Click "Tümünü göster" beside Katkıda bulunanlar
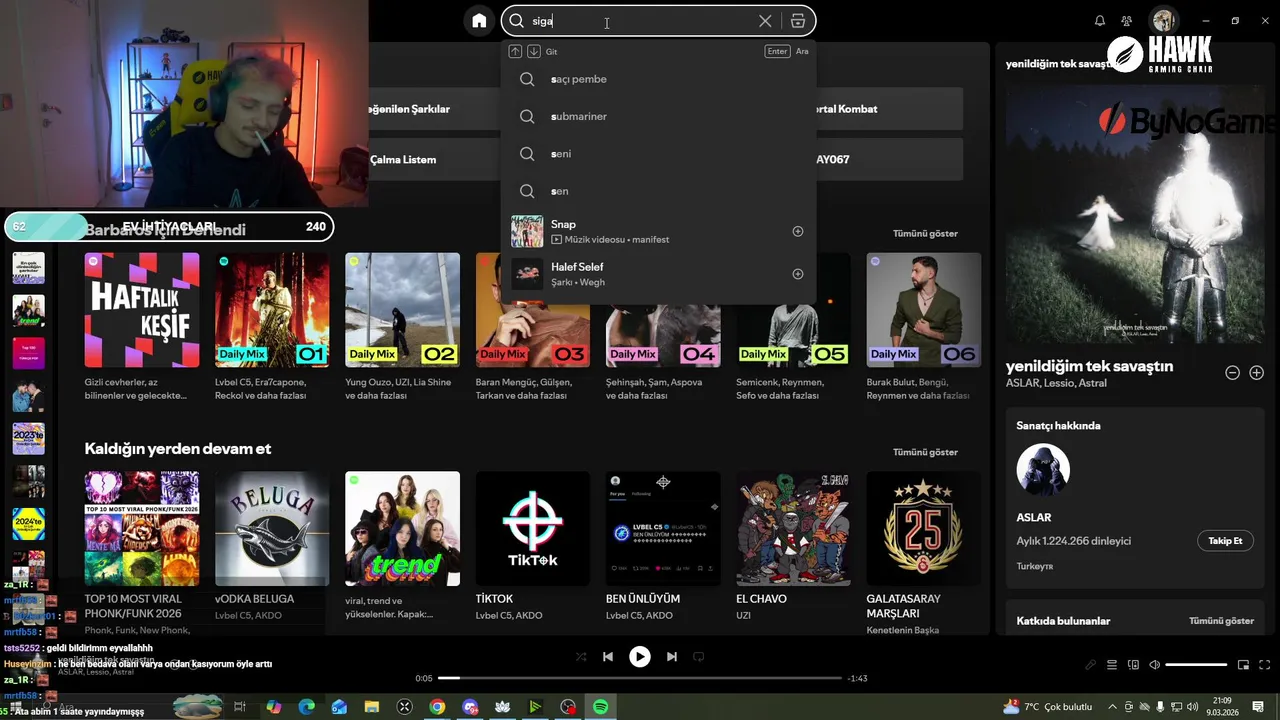Screen dimensions: 1280x720 click(x=1221, y=621)
